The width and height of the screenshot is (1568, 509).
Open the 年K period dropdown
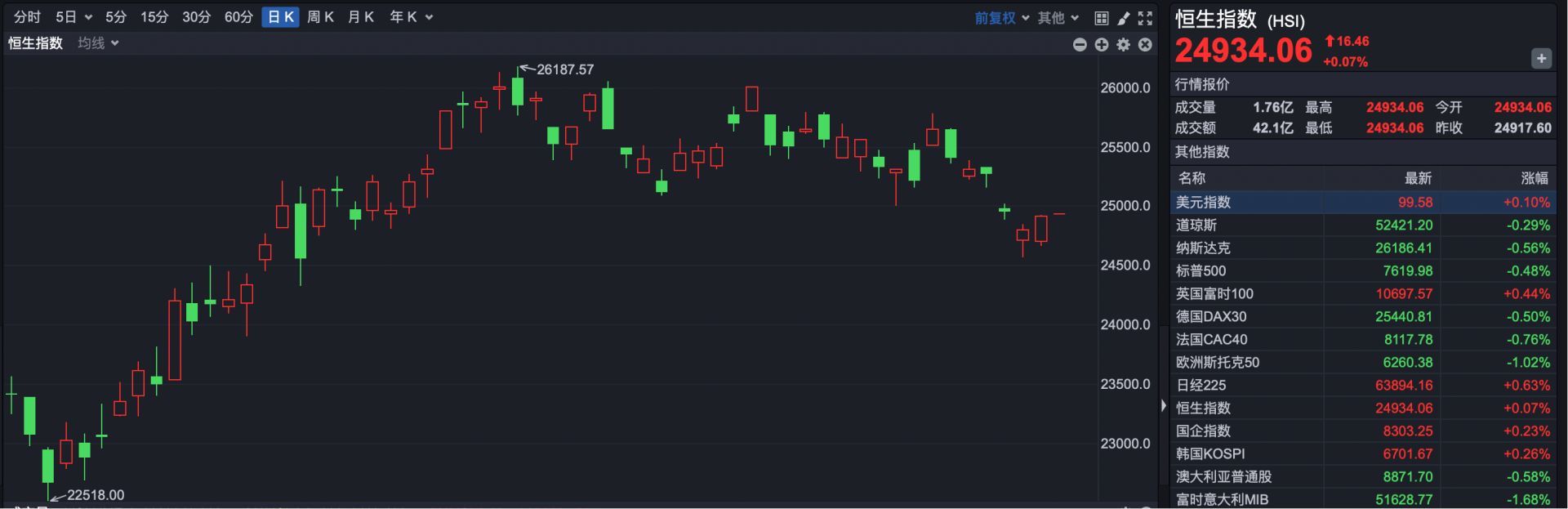tap(411, 17)
